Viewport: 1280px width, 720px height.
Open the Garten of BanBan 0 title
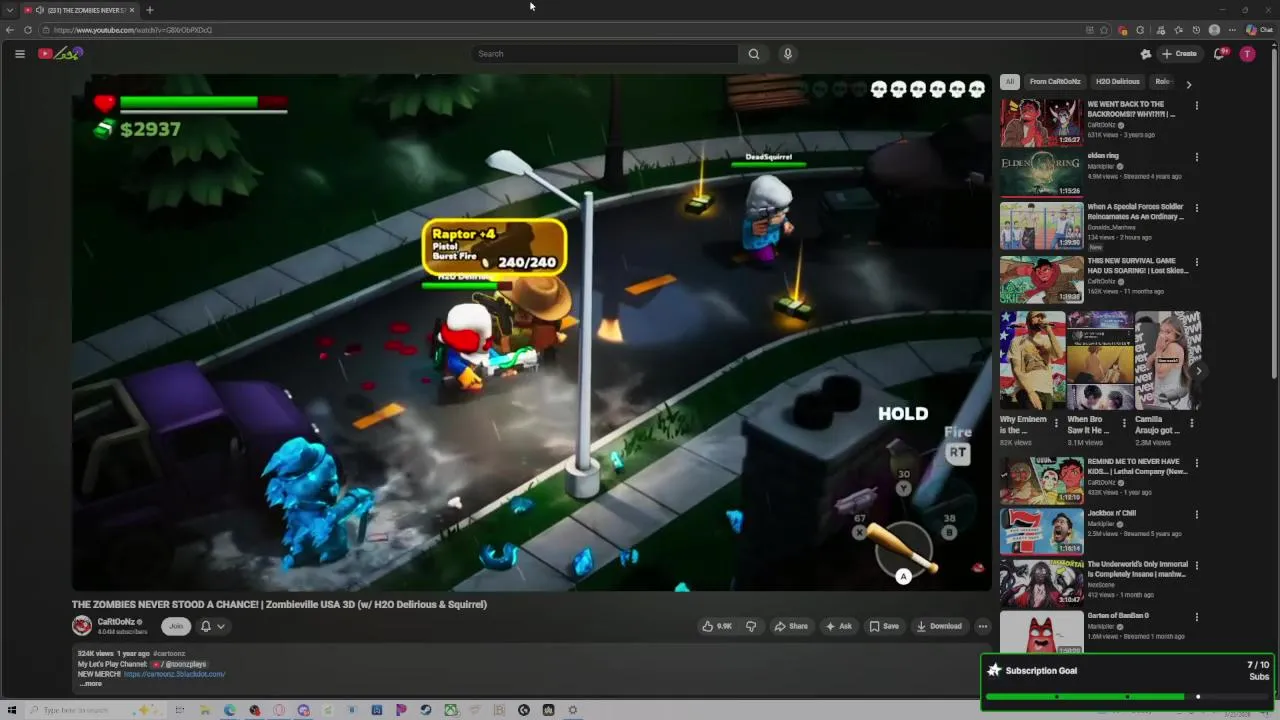point(1118,615)
